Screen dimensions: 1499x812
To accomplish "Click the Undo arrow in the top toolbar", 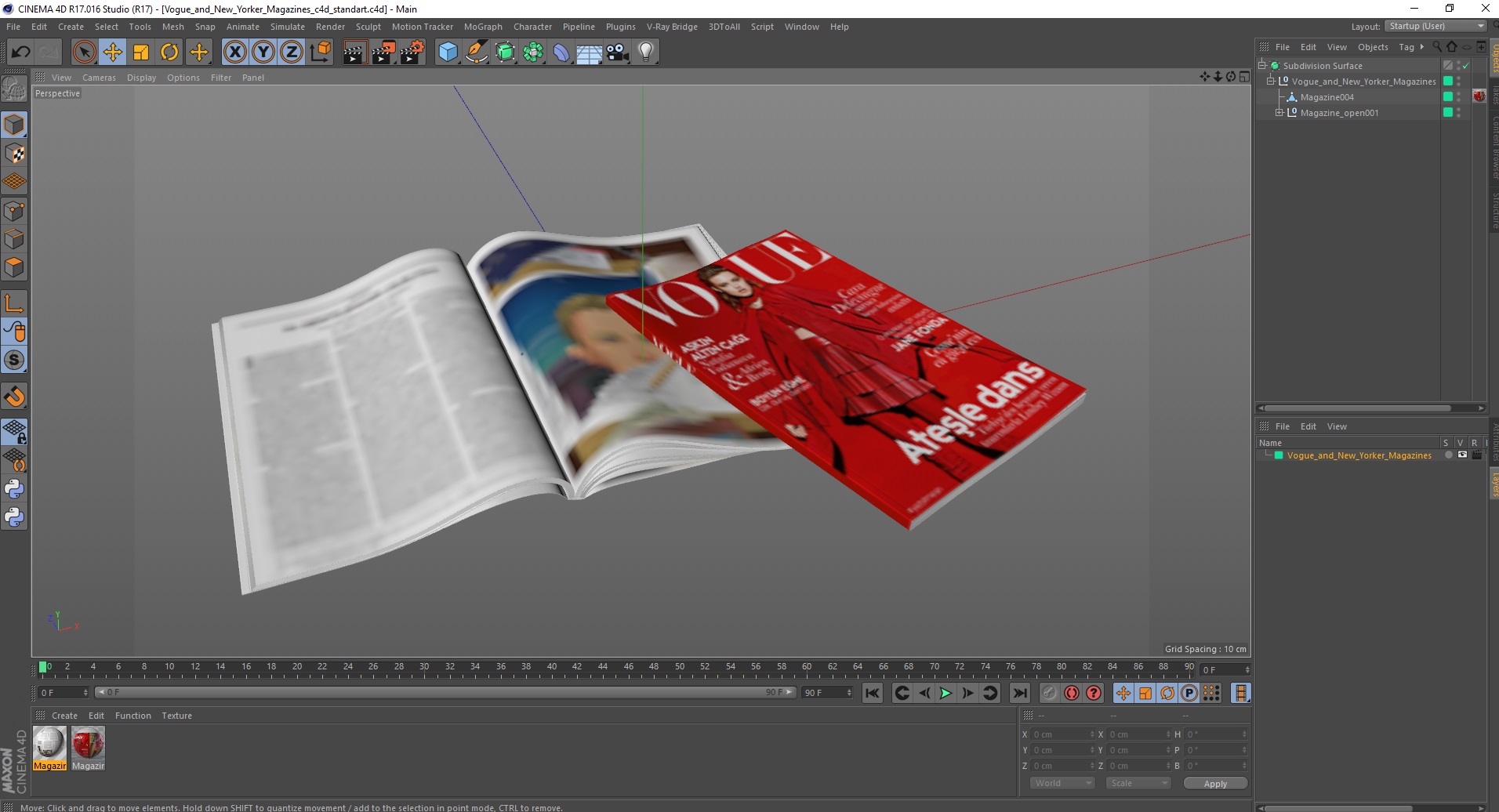I will point(20,53).
